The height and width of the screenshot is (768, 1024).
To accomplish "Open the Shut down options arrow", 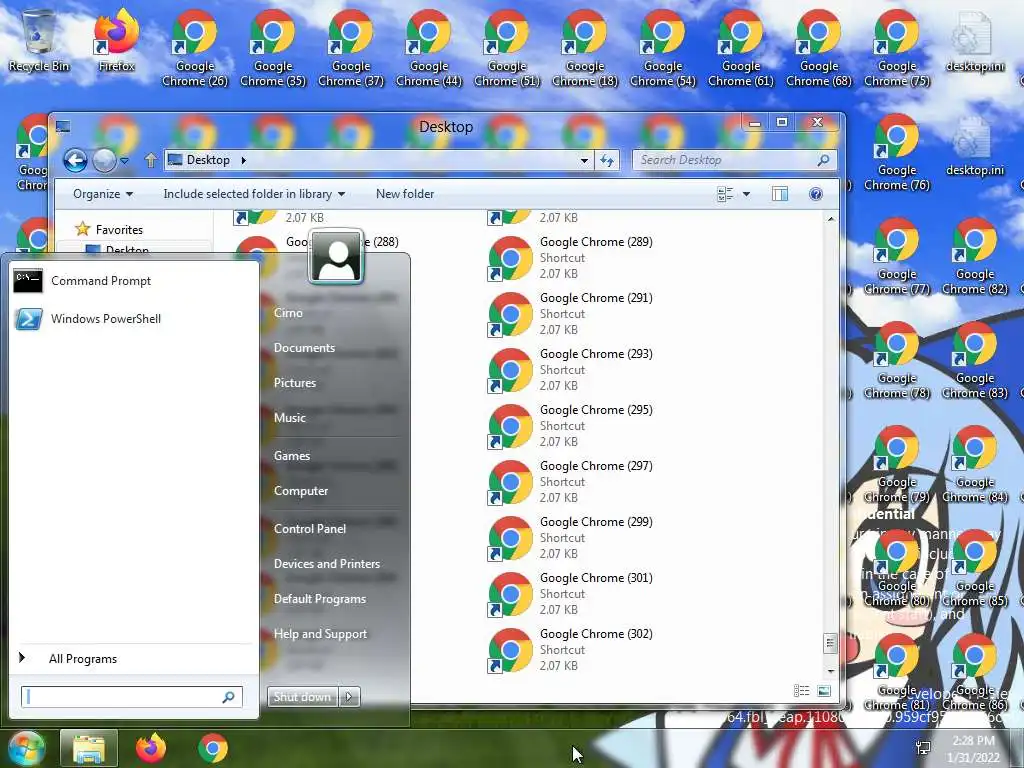I will pyautogui.click(x=349, y=697).
